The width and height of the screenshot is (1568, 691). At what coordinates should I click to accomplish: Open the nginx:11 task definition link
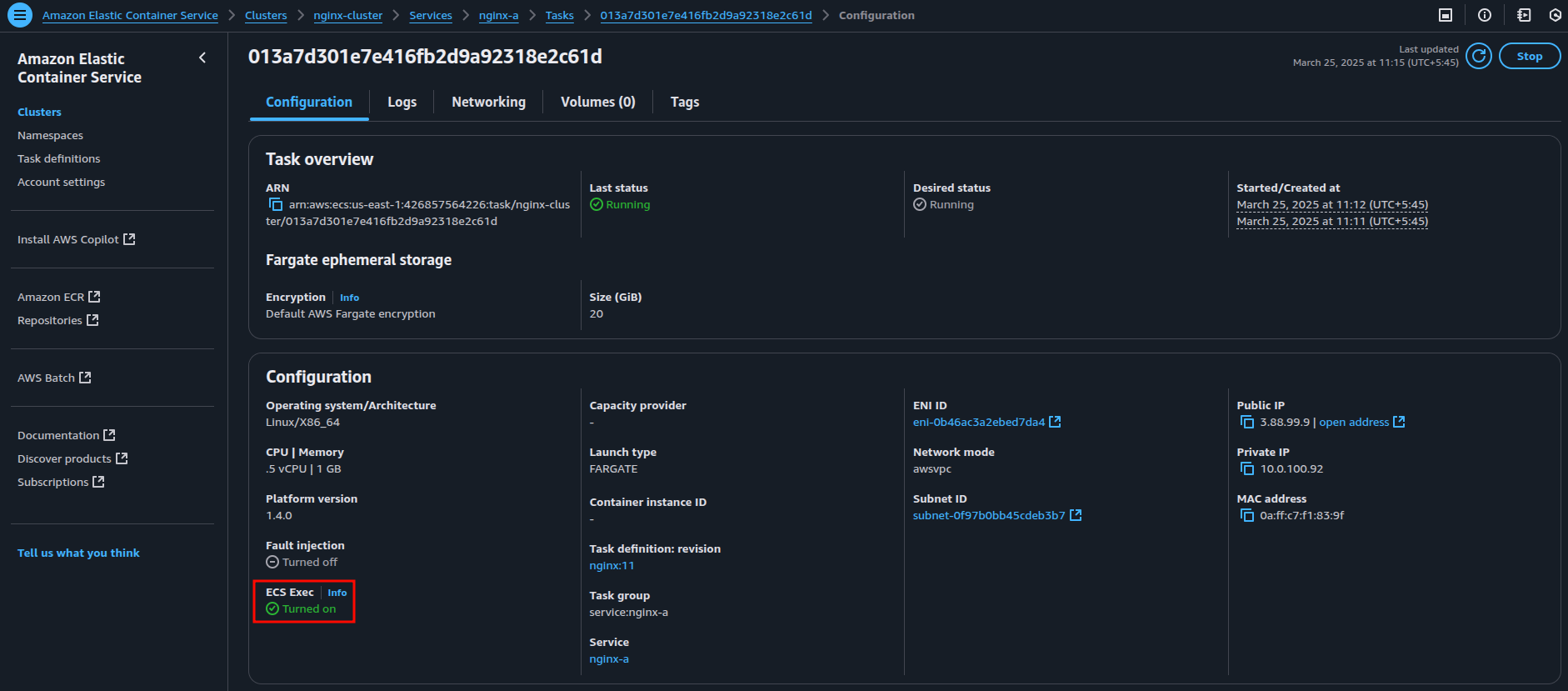[x=612, y=565]
